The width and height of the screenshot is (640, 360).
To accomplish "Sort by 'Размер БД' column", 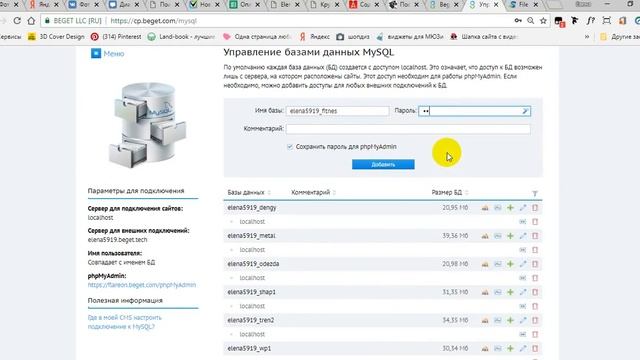I will (449, 193).
